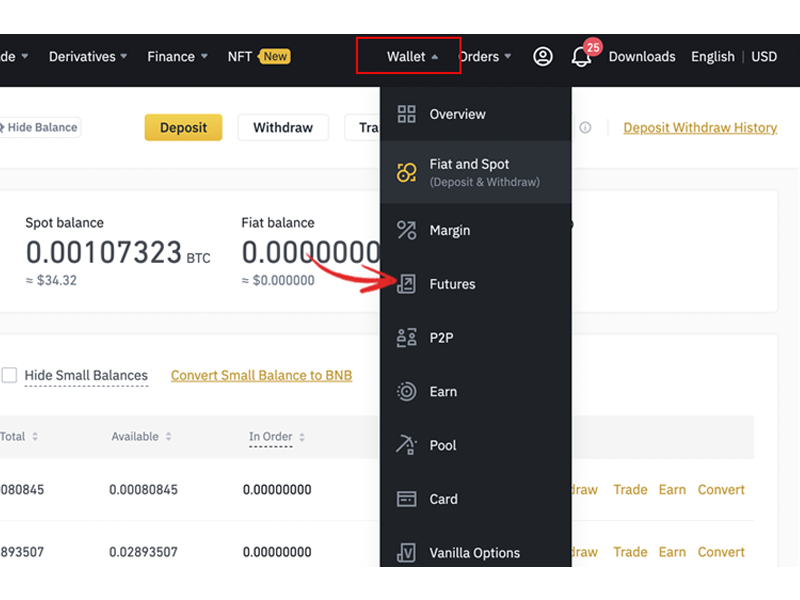Select Card in Wallet menu
This screenshot has width=800, height=600.
pos(476,499)
